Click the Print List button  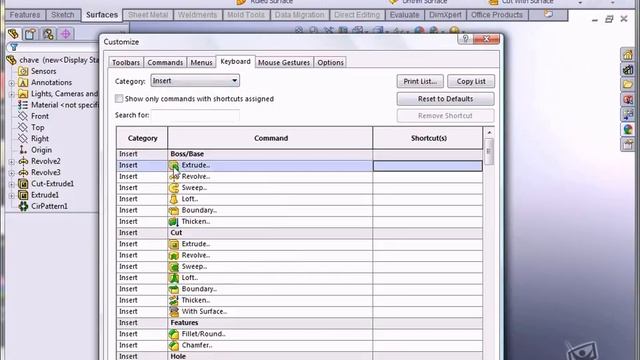[420, 81]
